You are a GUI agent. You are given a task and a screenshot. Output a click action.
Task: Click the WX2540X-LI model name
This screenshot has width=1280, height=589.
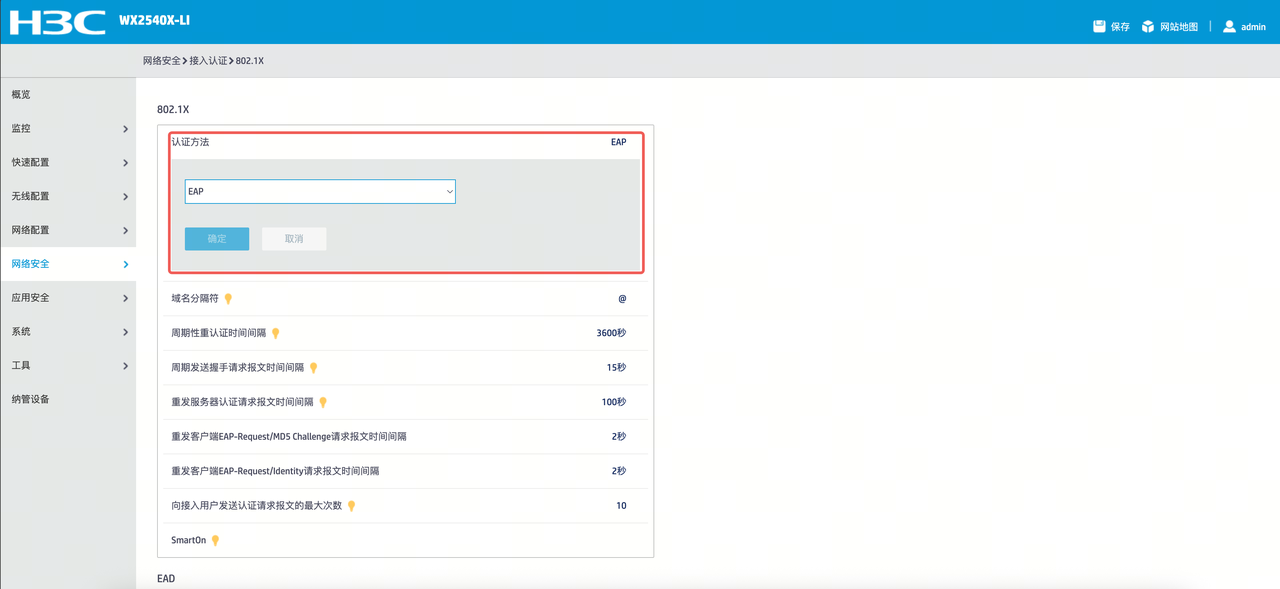pos(154,21)
